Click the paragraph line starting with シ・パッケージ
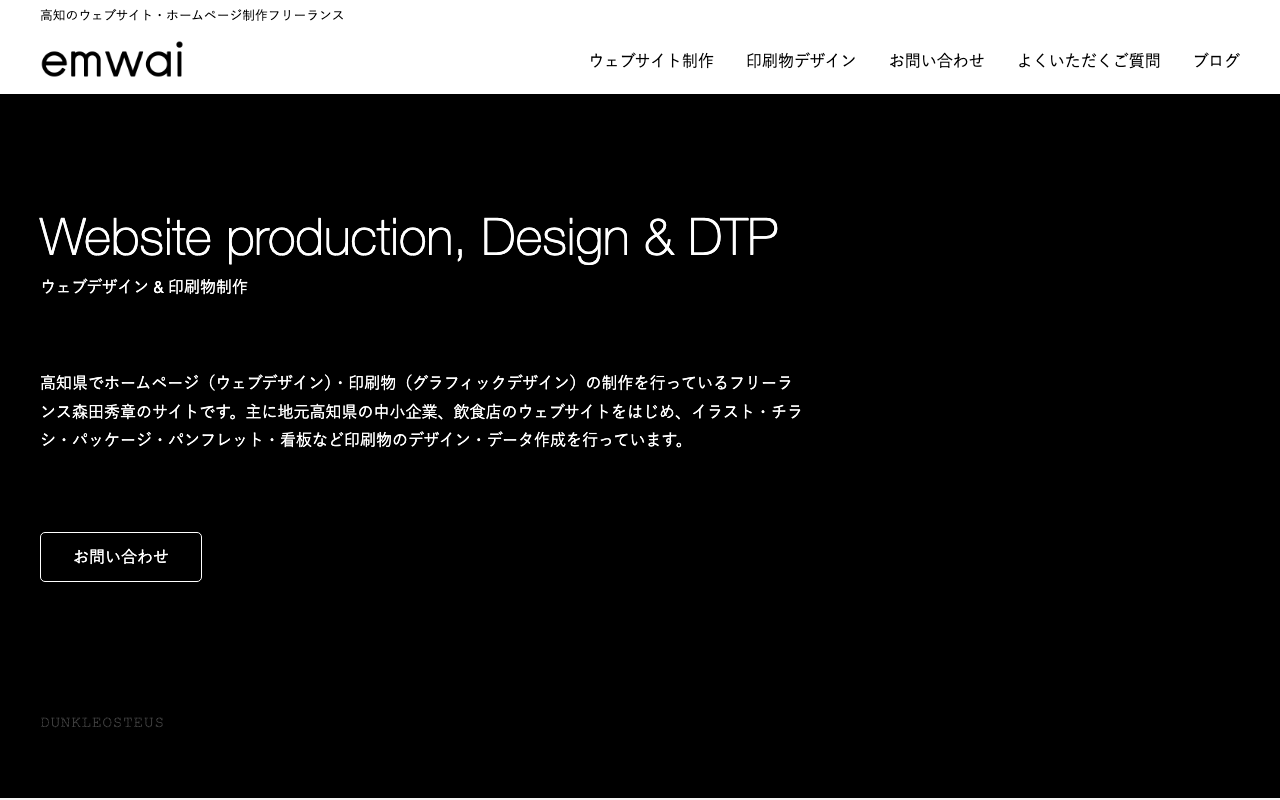Viewport: 1280px width, 800px height. pos(366,440)
